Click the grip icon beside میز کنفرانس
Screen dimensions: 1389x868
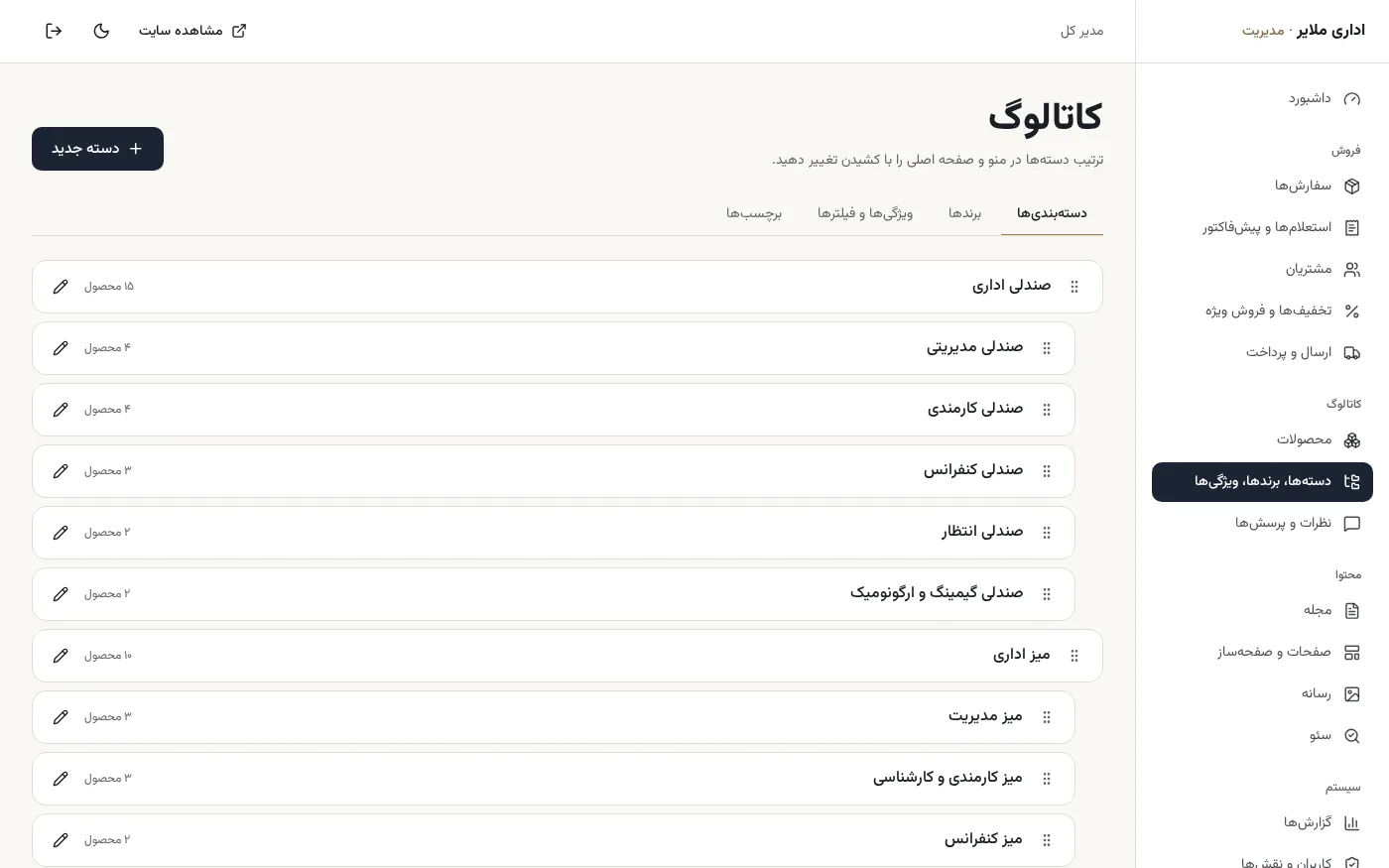[1047, 840]
